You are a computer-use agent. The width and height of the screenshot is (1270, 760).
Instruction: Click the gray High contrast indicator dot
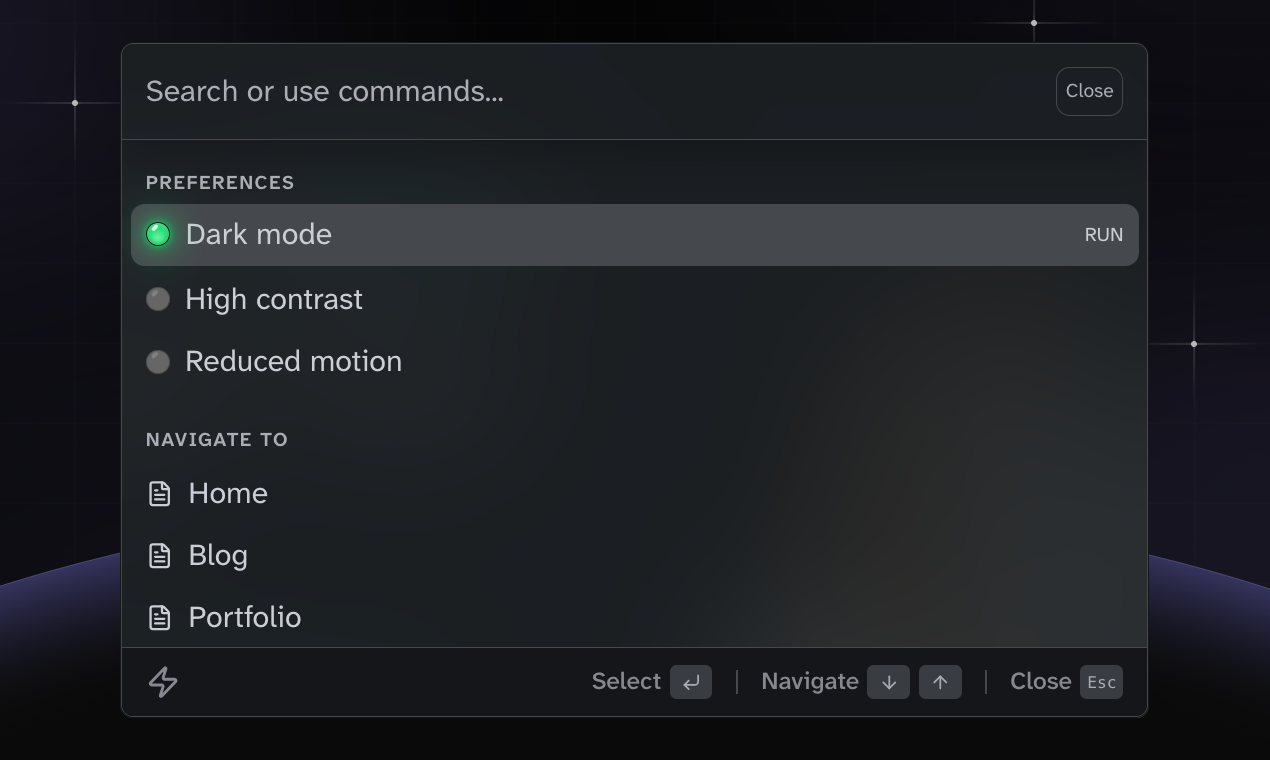click(158, 299)
